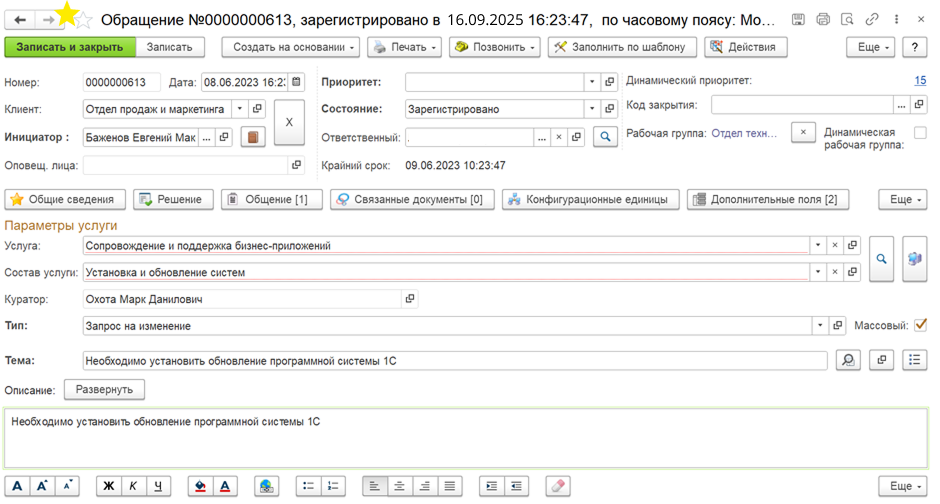Image resolution: width=940 pixels, height=504 pixels.
Task: Open the Позвонить dropdown menu
Action: point(495,47)
